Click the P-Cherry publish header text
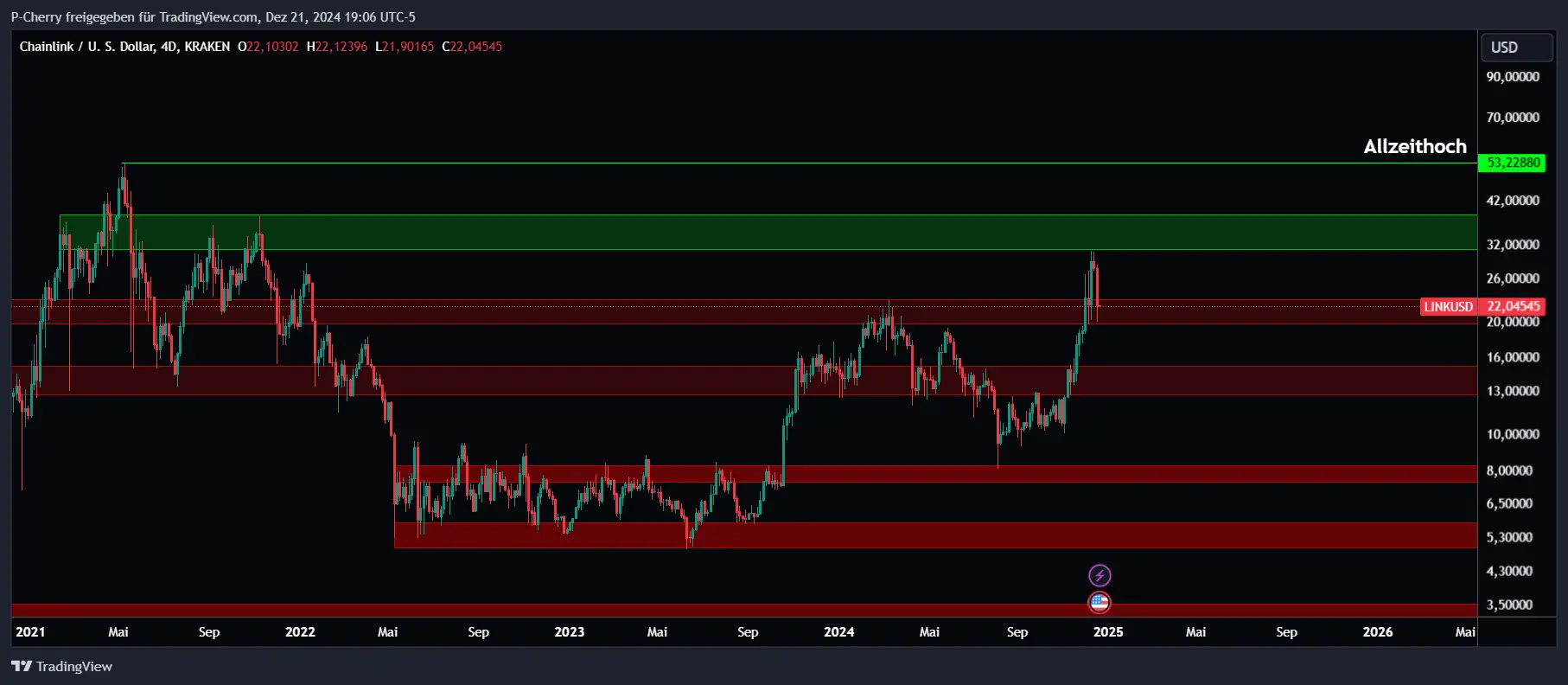Viewport: 1568px width, 685px height. (x=214, y=16)
